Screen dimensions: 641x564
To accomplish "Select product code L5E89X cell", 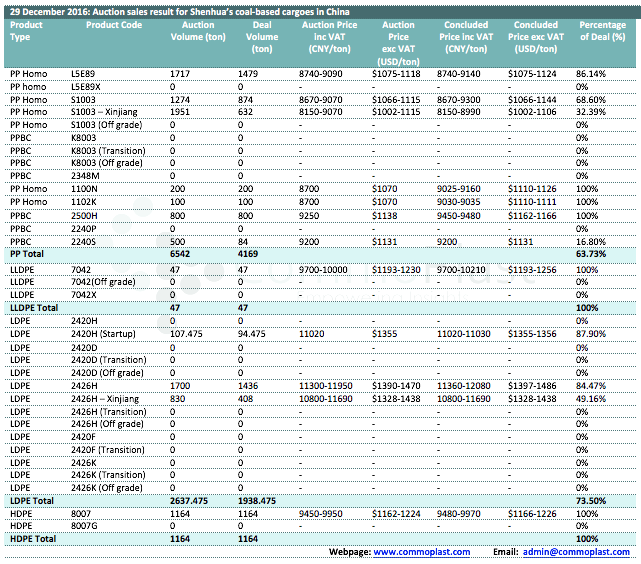I will [x=91, y=87].
